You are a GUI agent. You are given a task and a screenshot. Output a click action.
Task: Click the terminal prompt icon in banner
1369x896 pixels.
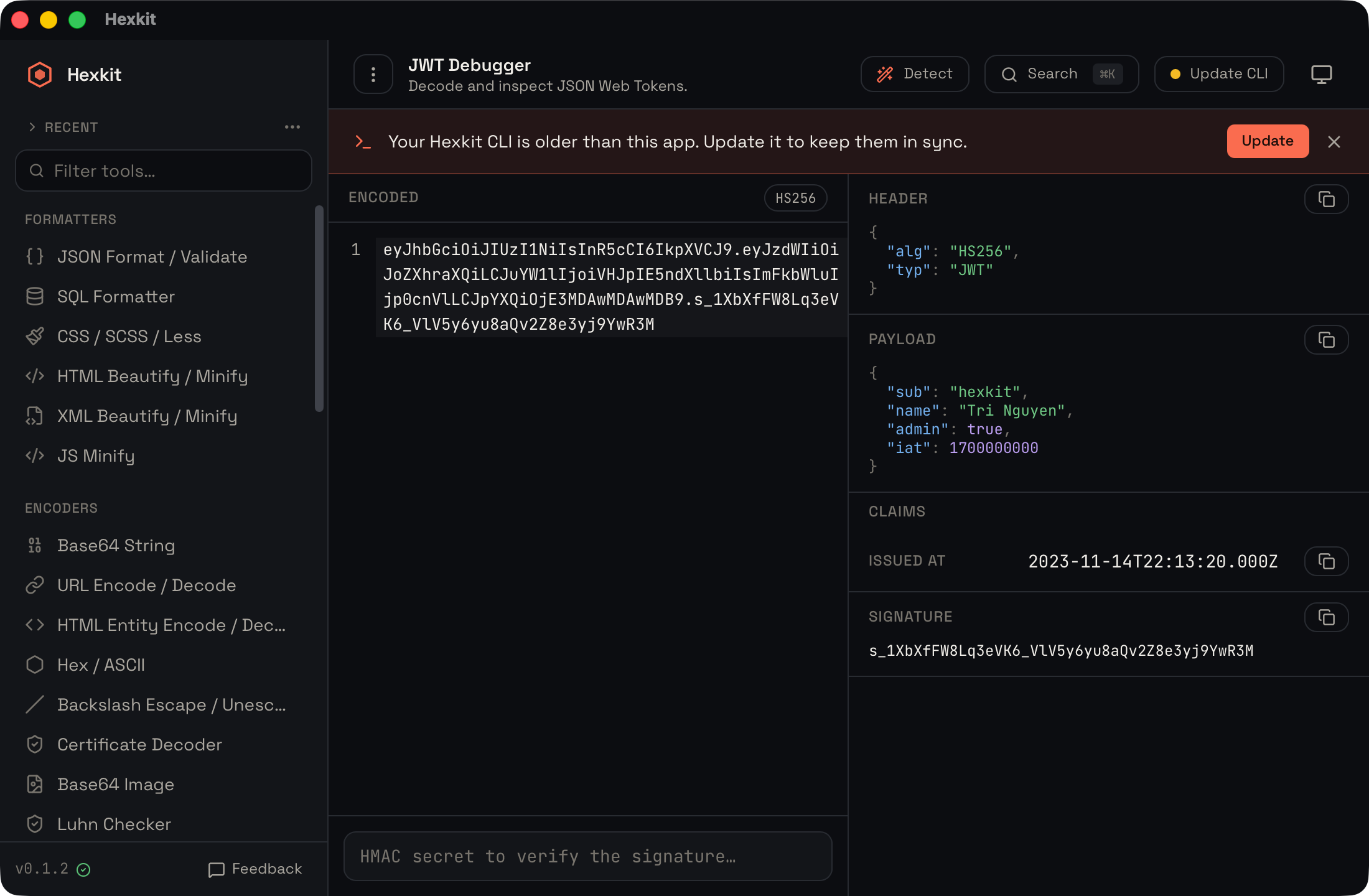(363, 142)
